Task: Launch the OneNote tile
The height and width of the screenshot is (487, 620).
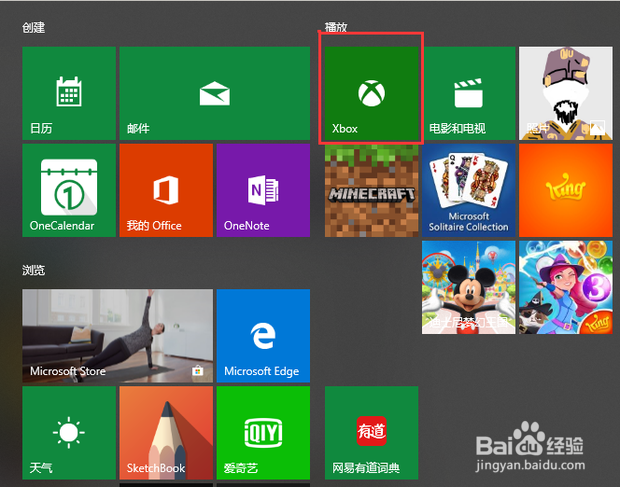Action: 263,190
